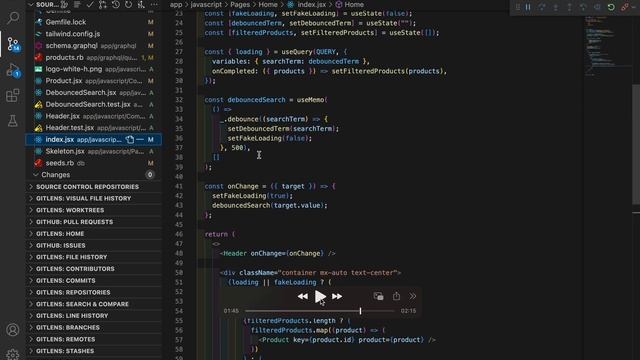Screen dimensions: 640x360
Task: Click javascript breadcrumb segment
Action: coord(206,4)
